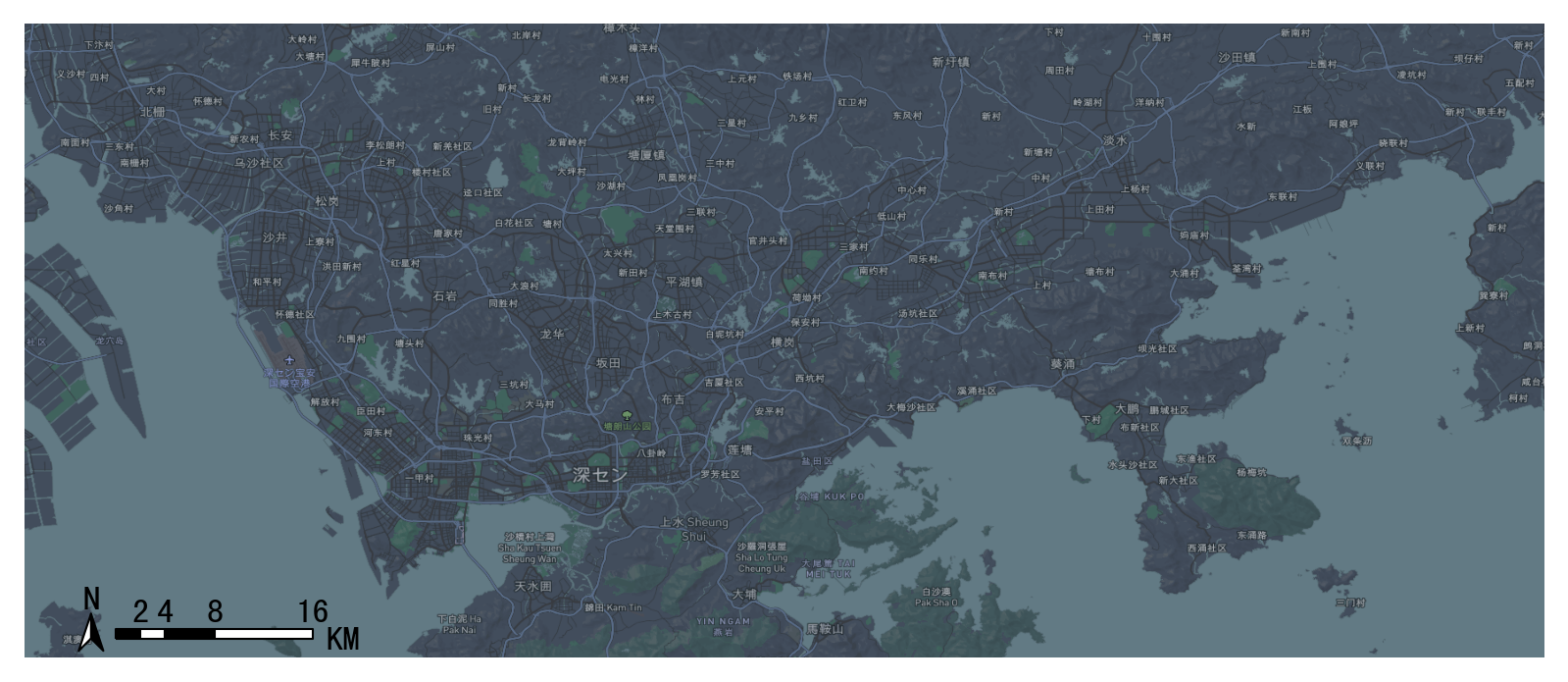Select the 长安 town label
1568x682 pixels.
280,135
